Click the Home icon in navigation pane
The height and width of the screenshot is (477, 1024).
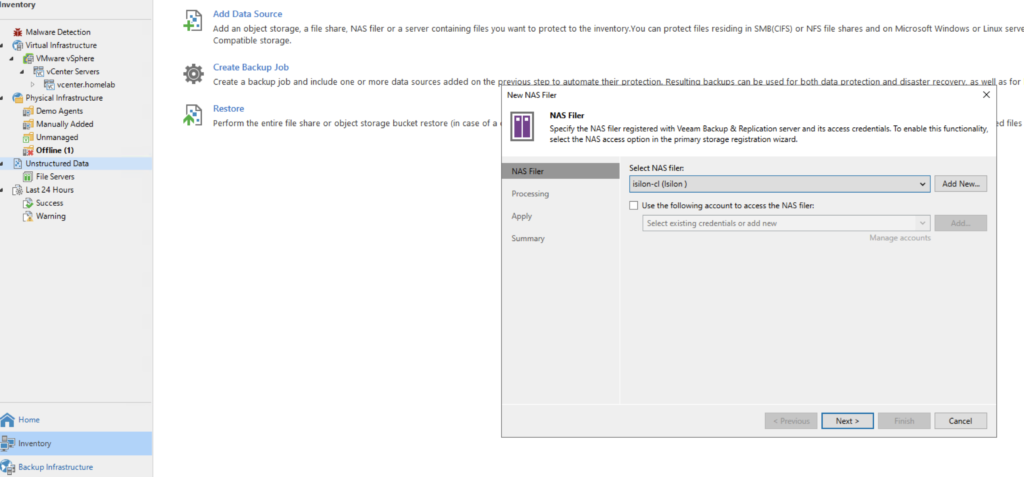click(9, 420)
